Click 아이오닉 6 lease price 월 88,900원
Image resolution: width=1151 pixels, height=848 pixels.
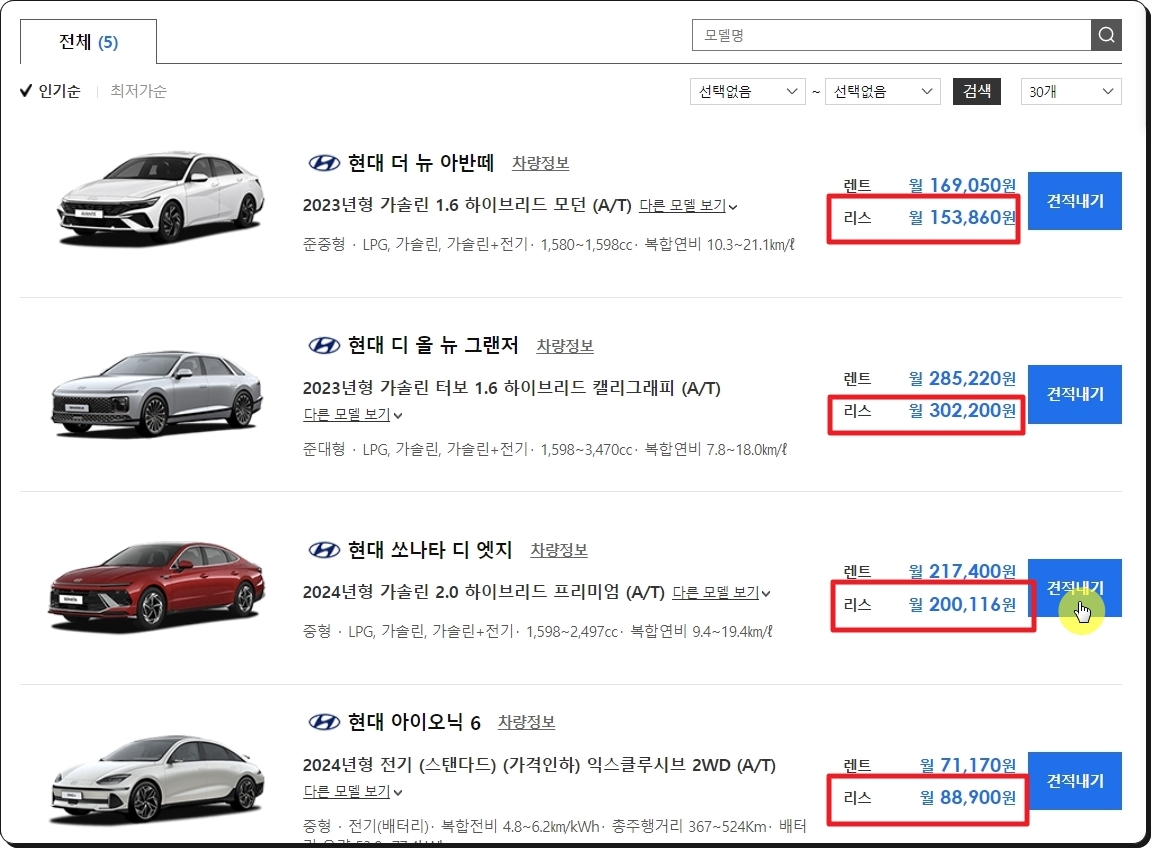968,797
